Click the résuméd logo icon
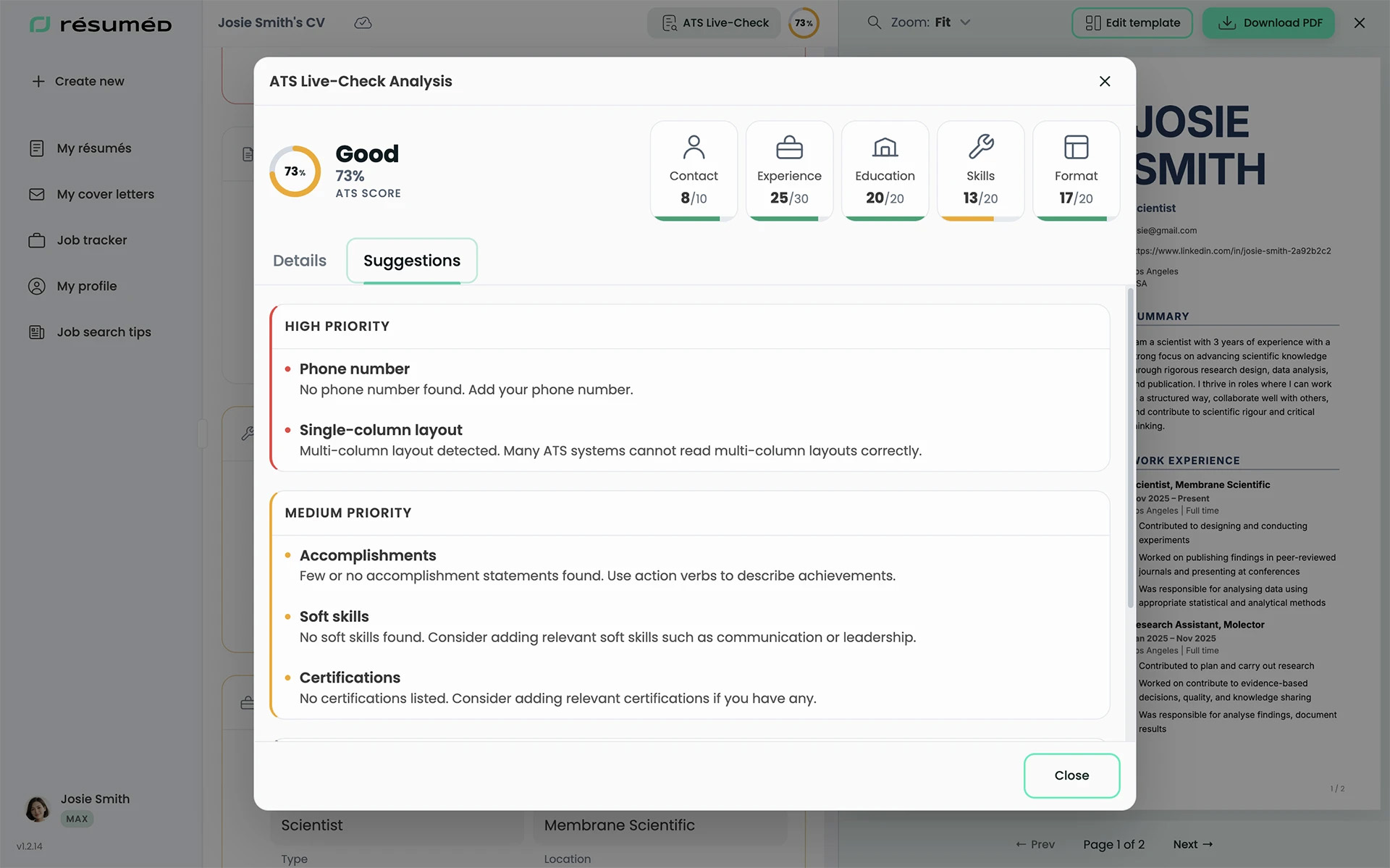 coord(40,25)
